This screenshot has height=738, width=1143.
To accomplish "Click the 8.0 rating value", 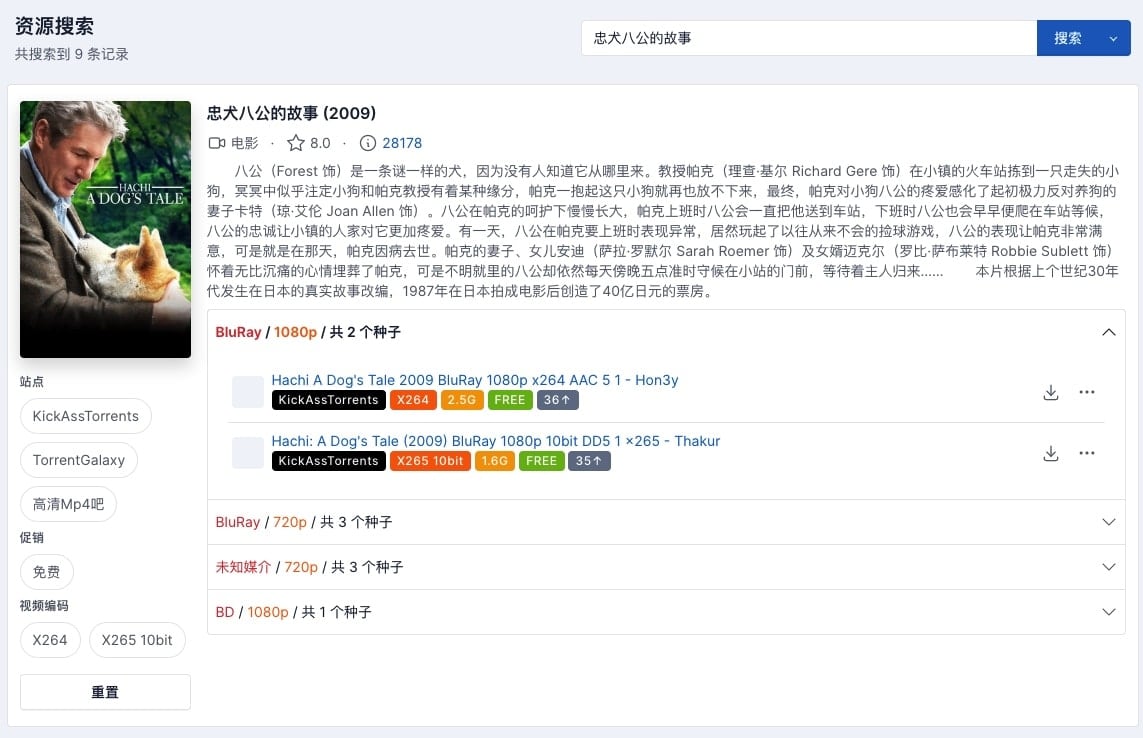I will click(320, 143).
